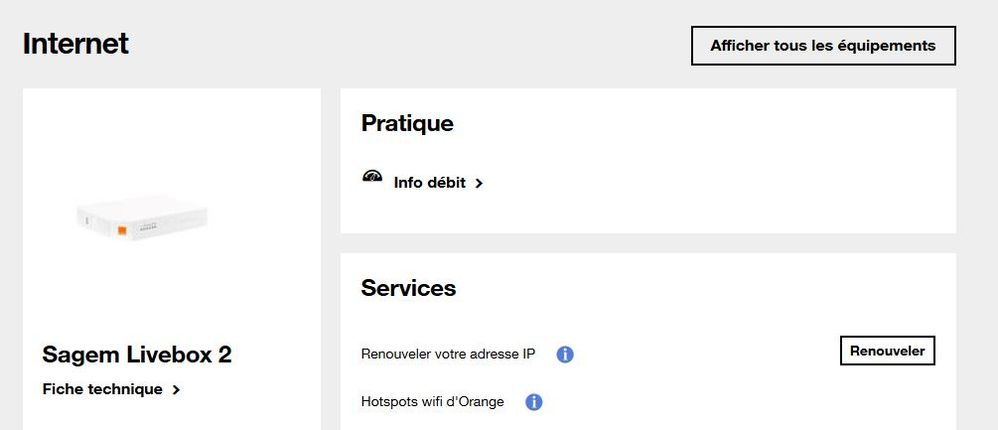This screenshot has width=998, height=430.
Task: Open the Fiche technique link
Action: 102,389
